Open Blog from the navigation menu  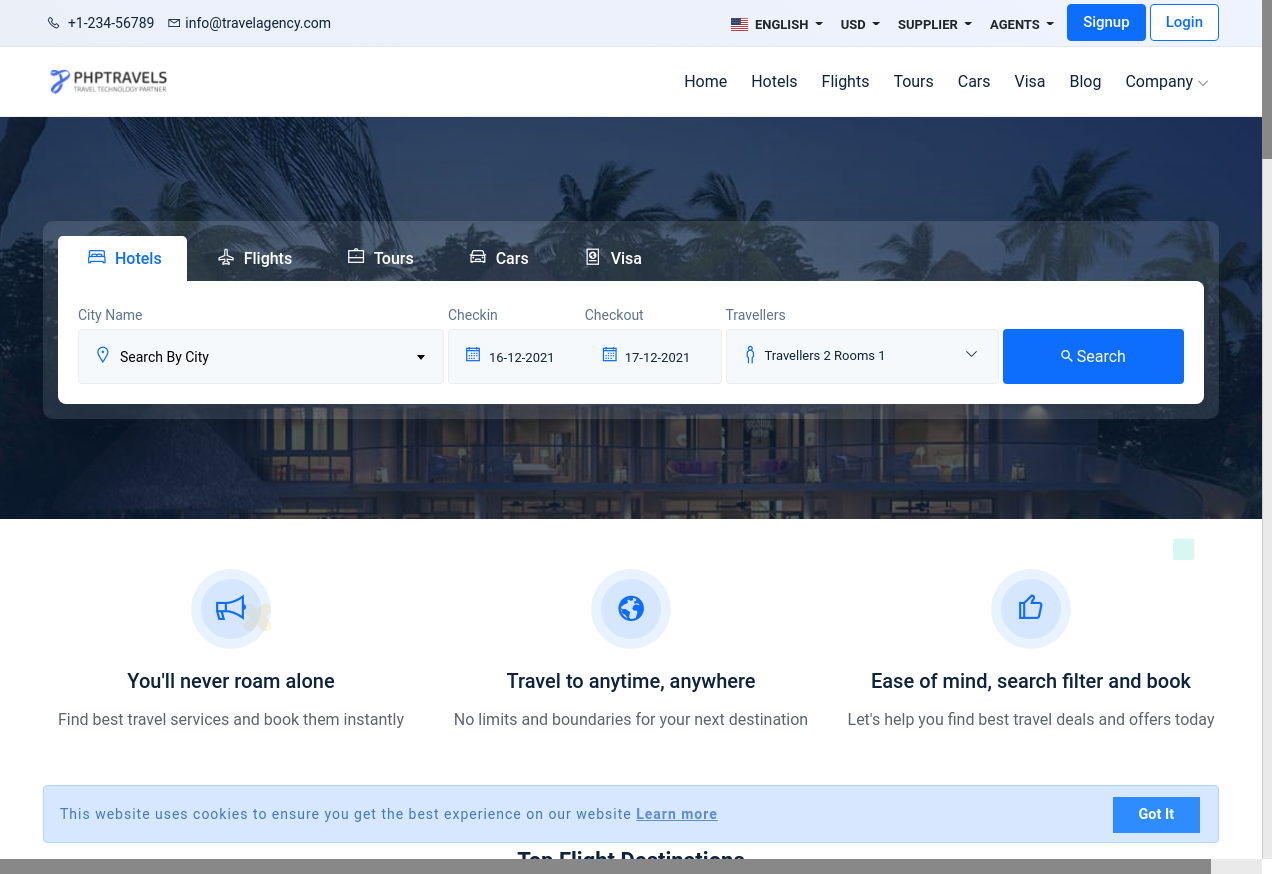[1085, 82]
